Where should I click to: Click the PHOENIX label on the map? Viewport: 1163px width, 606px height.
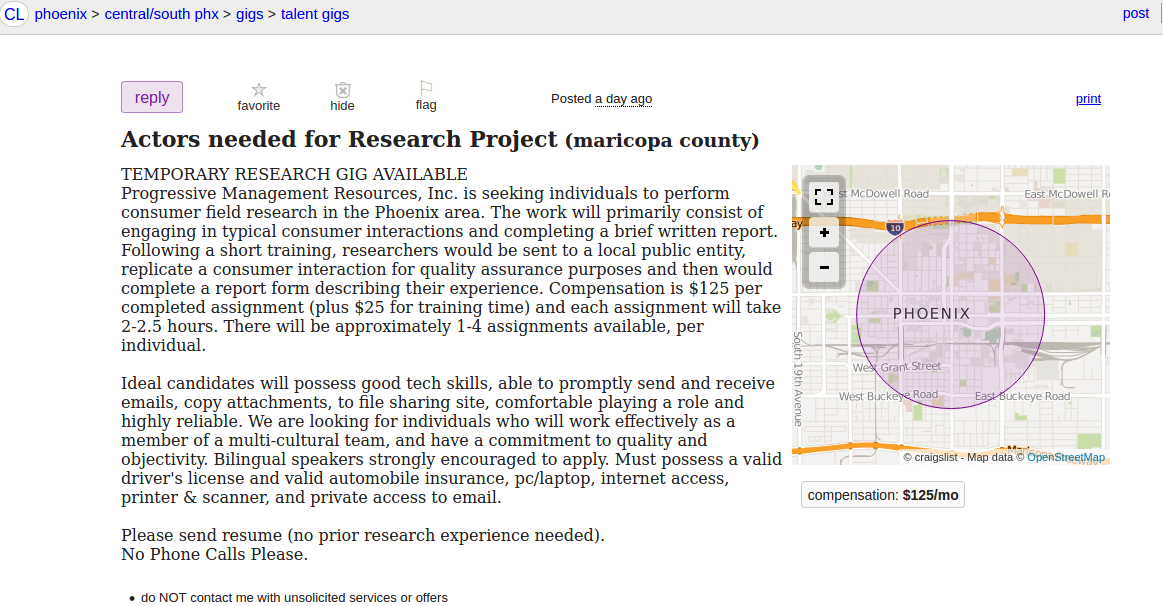tap(932, 314)
